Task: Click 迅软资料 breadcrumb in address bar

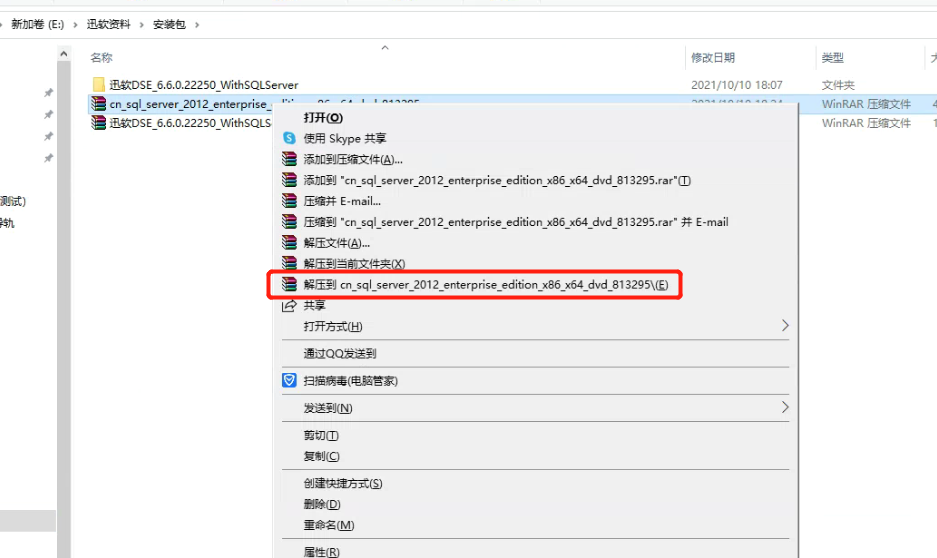Action: [108, 24]
